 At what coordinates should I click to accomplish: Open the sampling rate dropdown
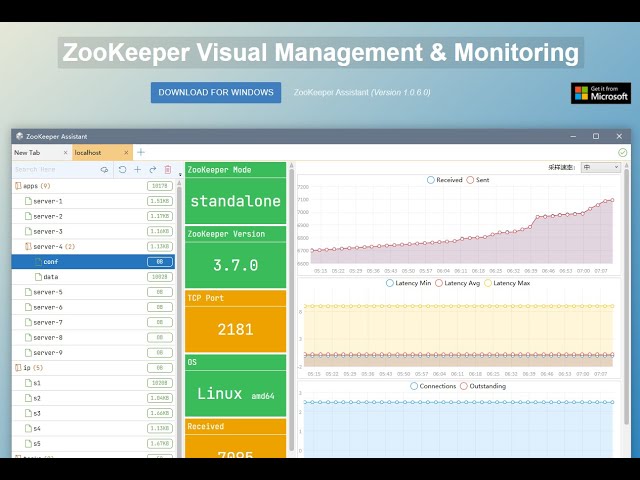click(x=601, y=167)
